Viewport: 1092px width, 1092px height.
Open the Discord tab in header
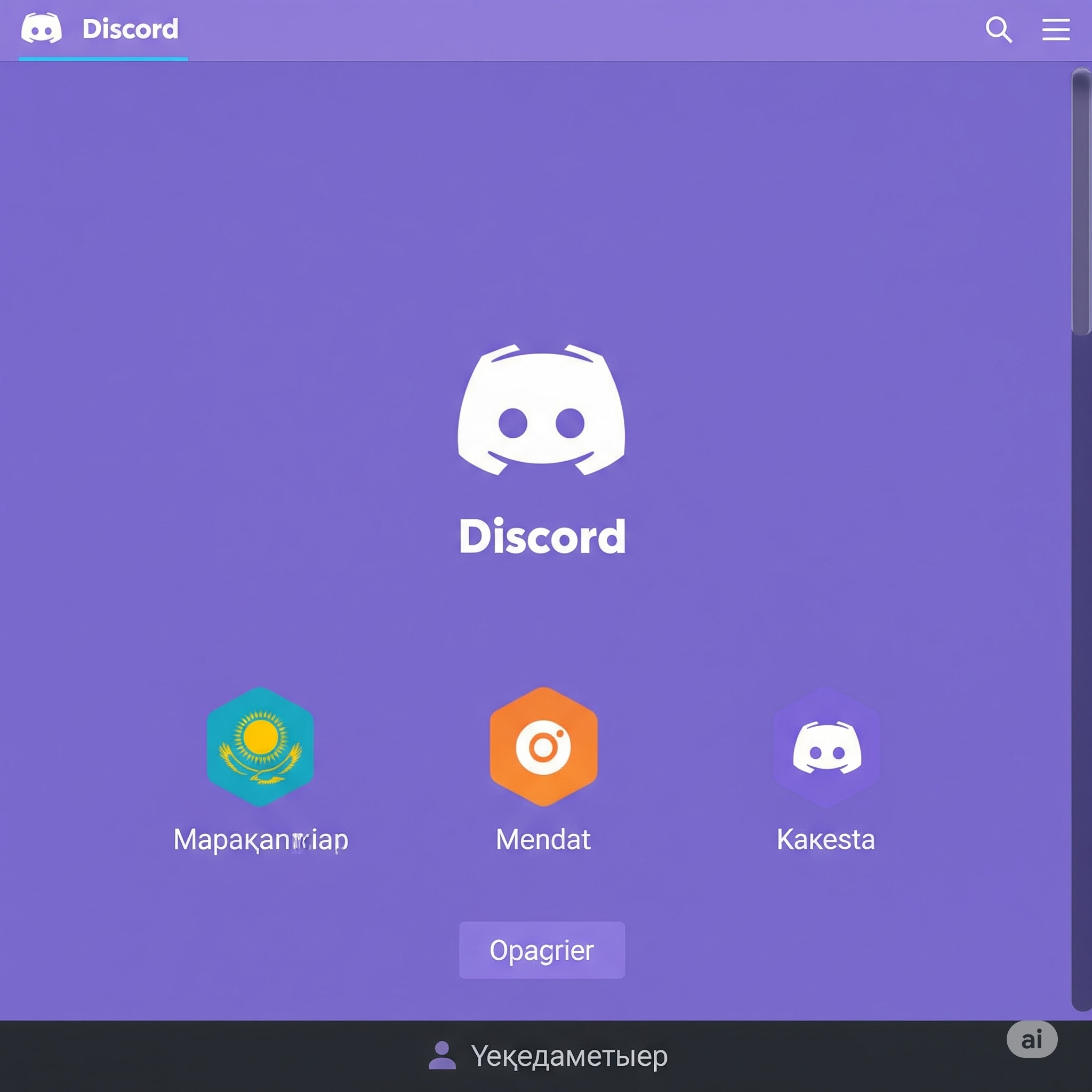tap(103, 30)
